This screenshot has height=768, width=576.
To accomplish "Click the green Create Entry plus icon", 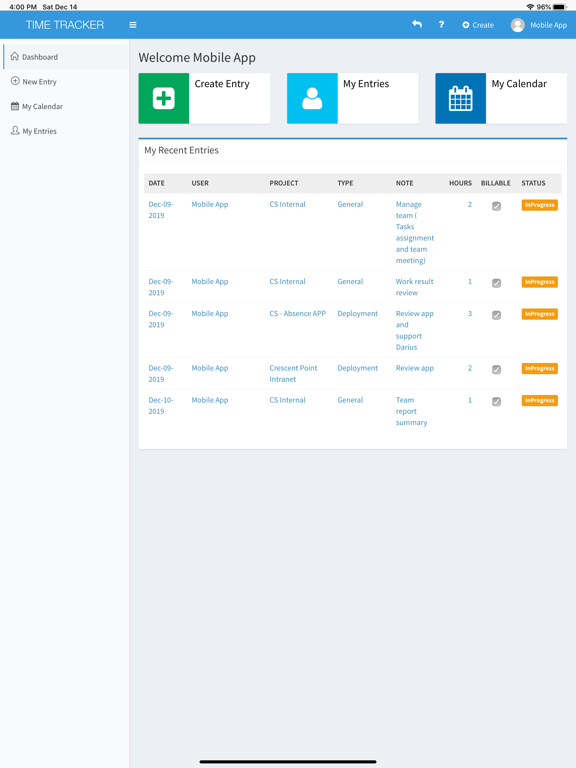I will click(x=164, y=98).
